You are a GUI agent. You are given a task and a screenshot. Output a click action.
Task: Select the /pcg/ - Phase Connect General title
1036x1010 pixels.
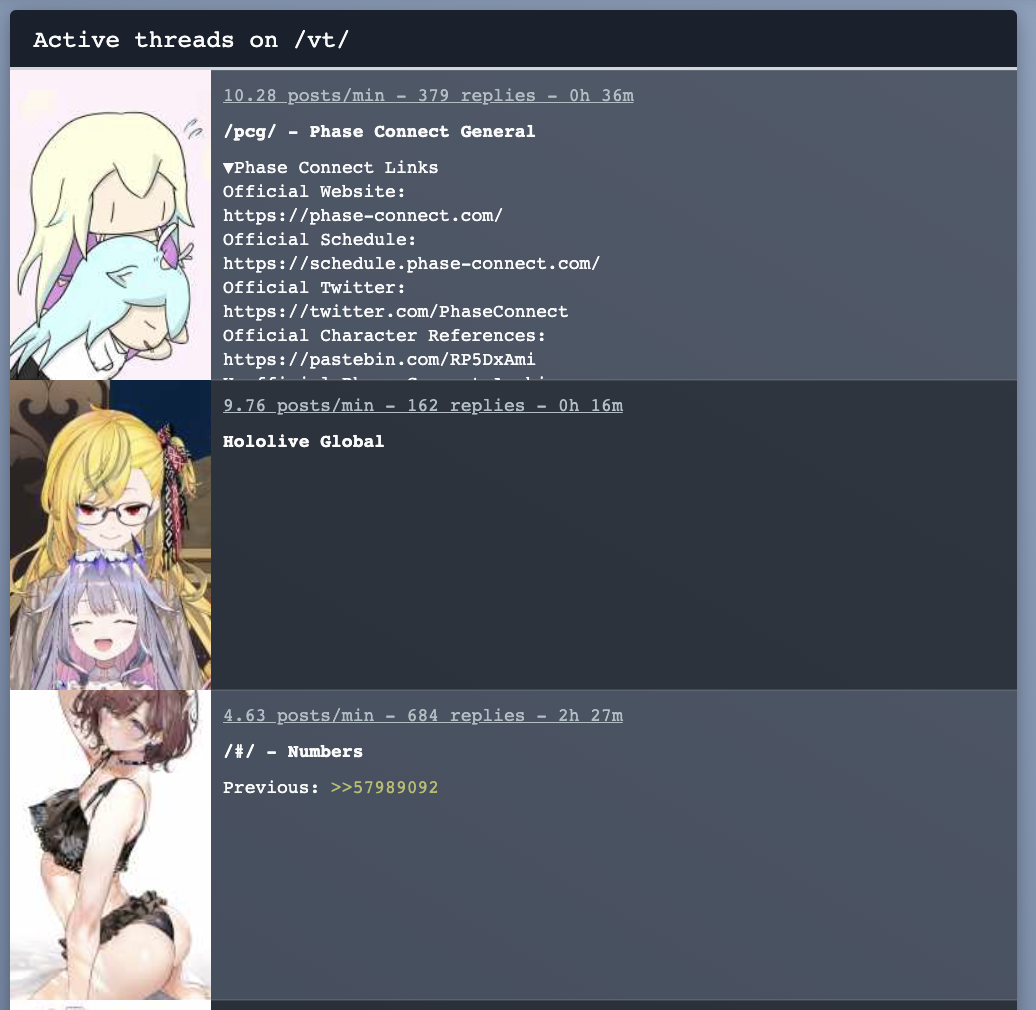pyautogui.click(x=379, y=131)
